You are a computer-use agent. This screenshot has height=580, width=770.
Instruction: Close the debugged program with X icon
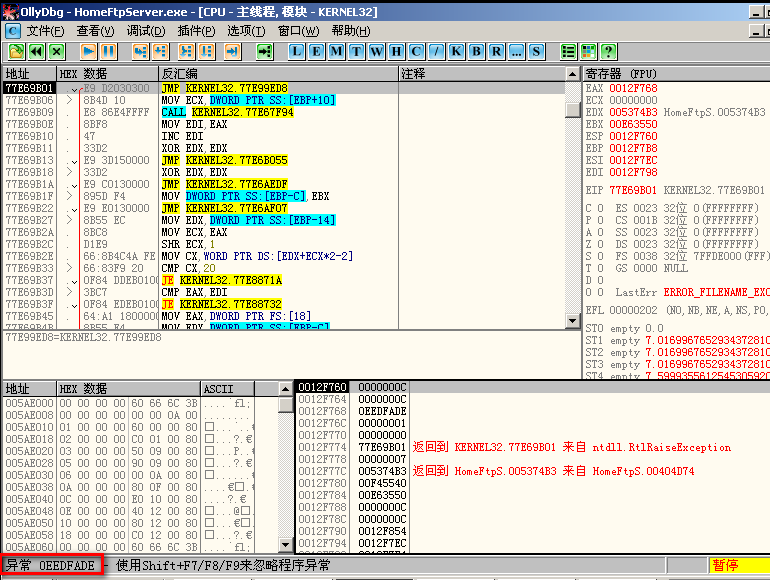click(56, 51)
